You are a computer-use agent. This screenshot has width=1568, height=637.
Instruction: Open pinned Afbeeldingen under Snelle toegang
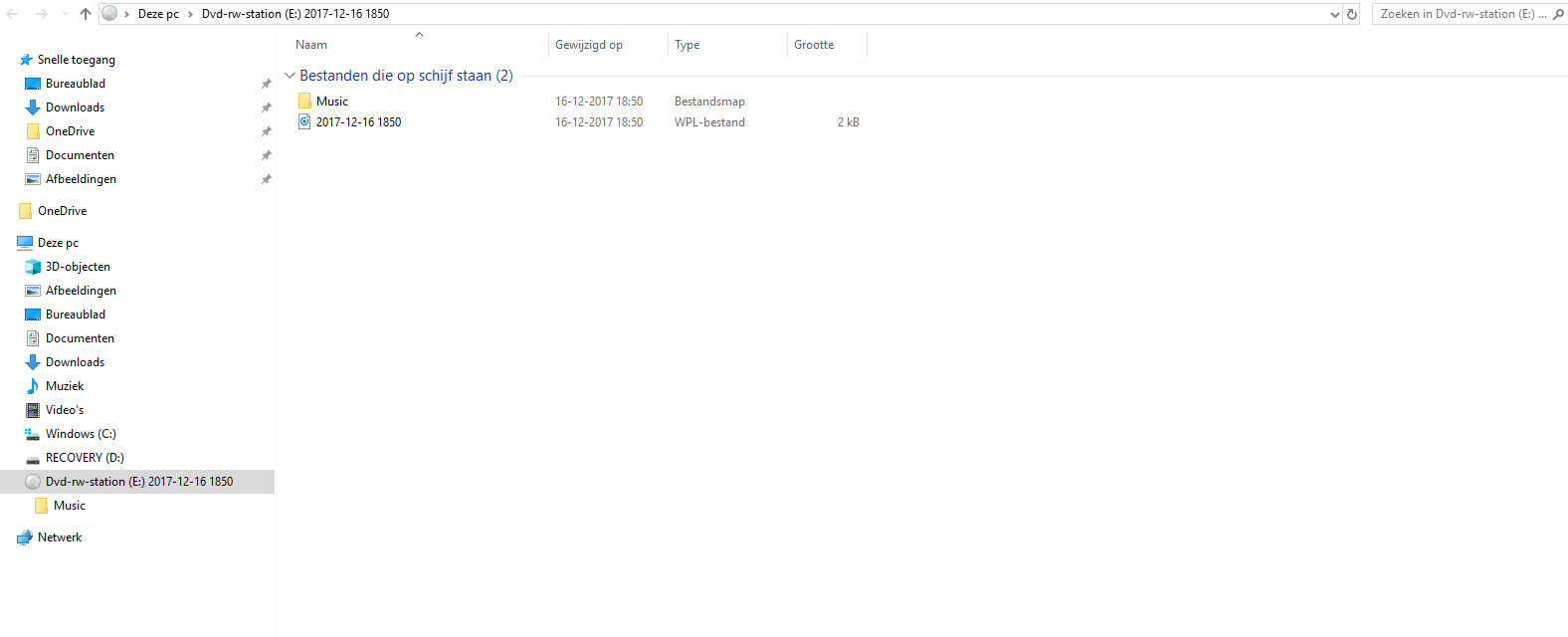[x=81, y=179]
